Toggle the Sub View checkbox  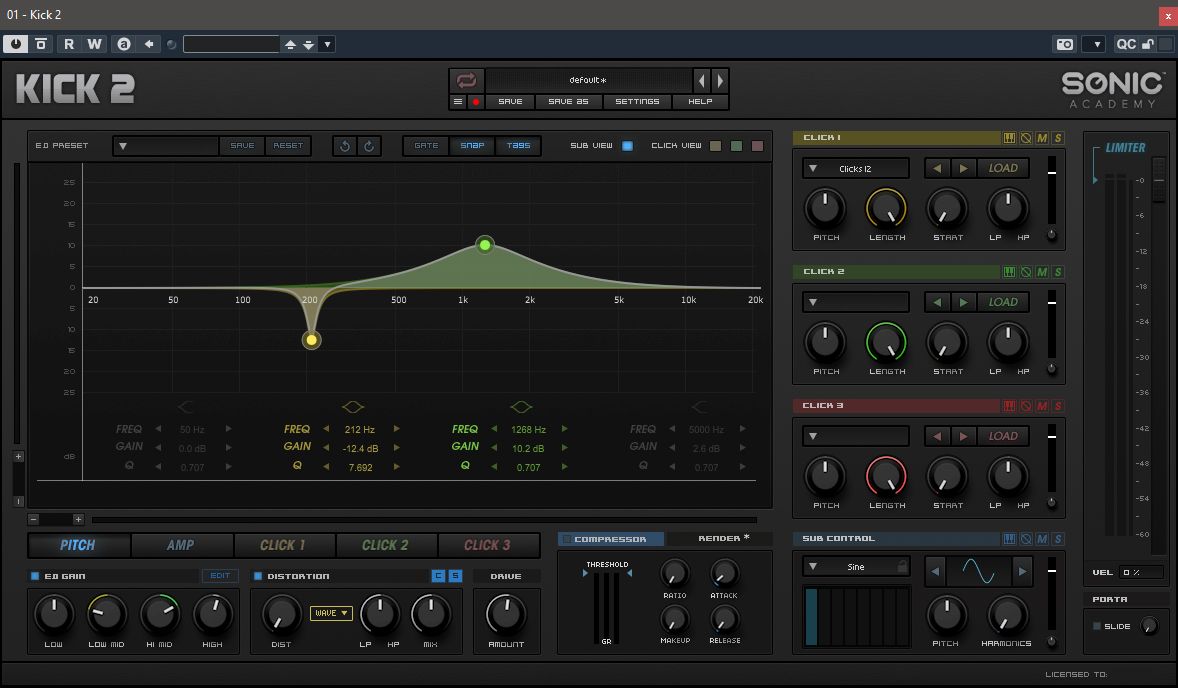click(627, 146)
